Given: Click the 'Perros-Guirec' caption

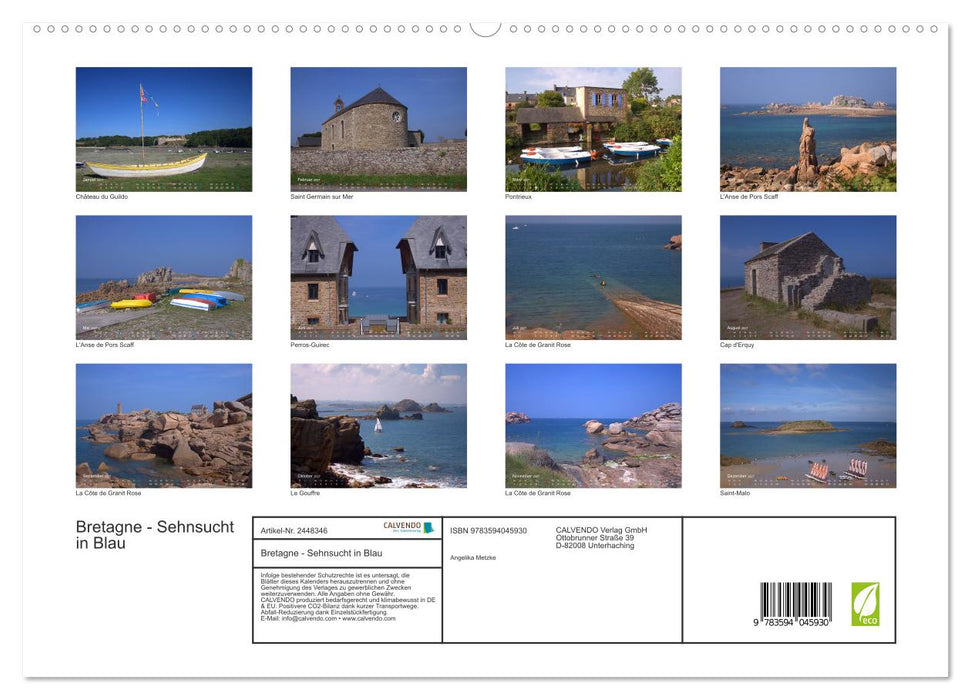Looking at the screenshot, I should (x=310, y=345).
